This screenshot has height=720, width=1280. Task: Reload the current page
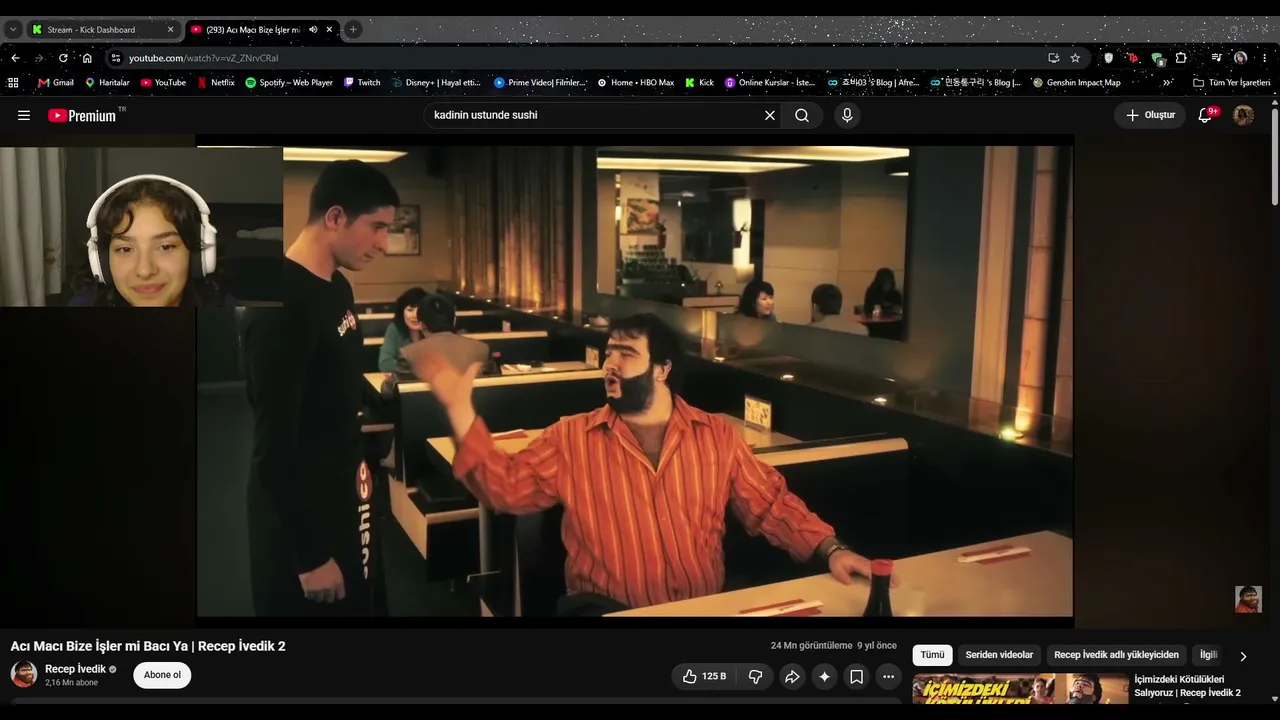pos(63,58)
